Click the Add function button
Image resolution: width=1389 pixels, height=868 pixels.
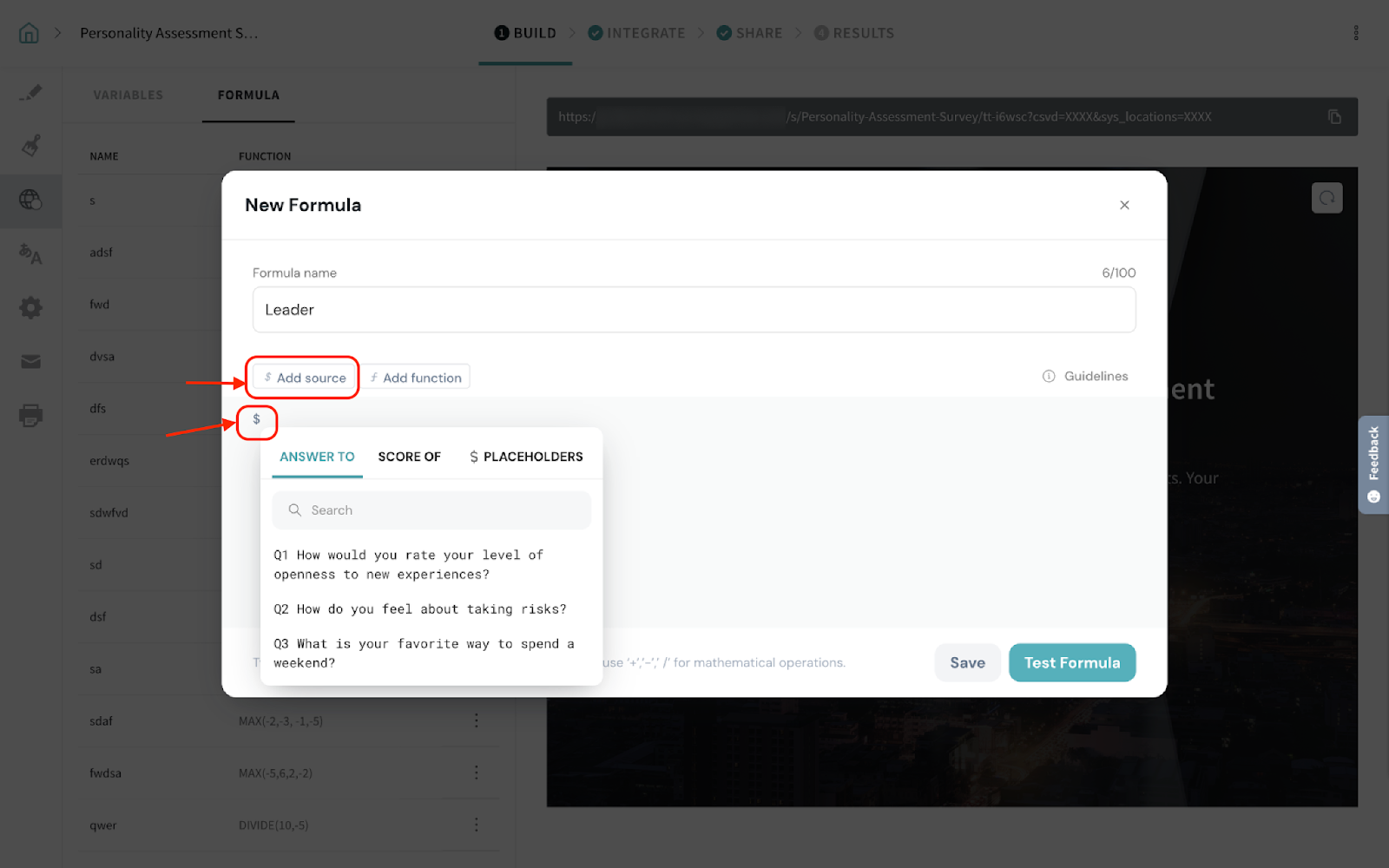click(416, 378)
